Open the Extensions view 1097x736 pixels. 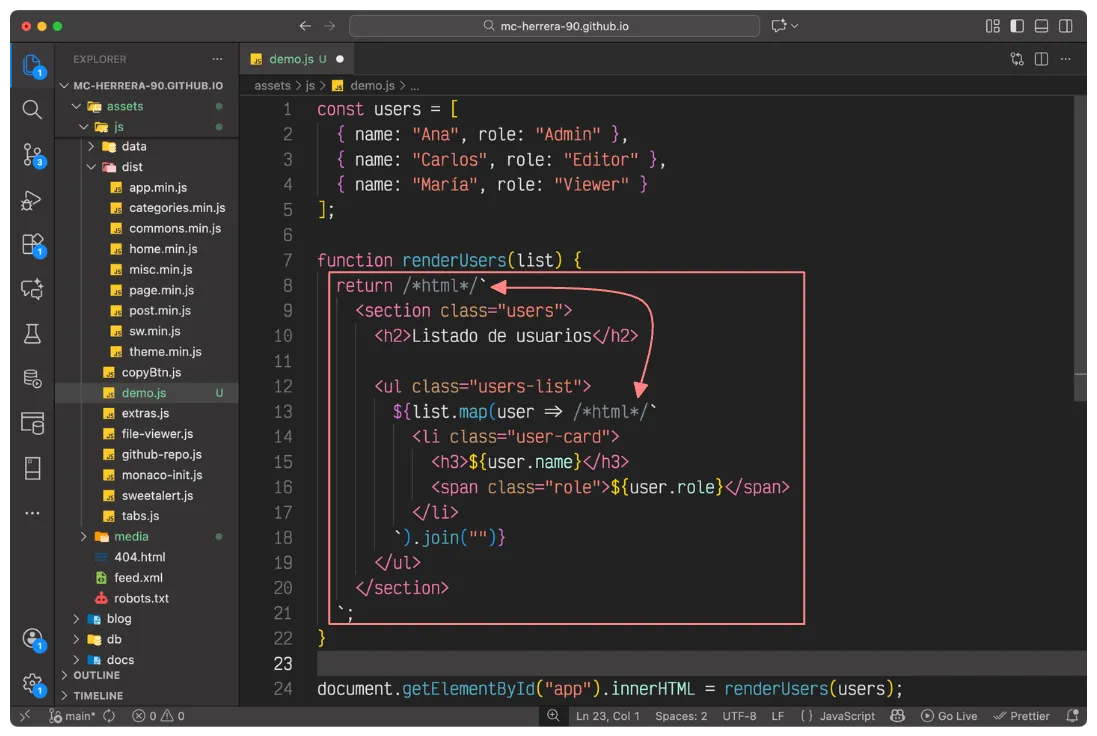(x=32, y=245)
